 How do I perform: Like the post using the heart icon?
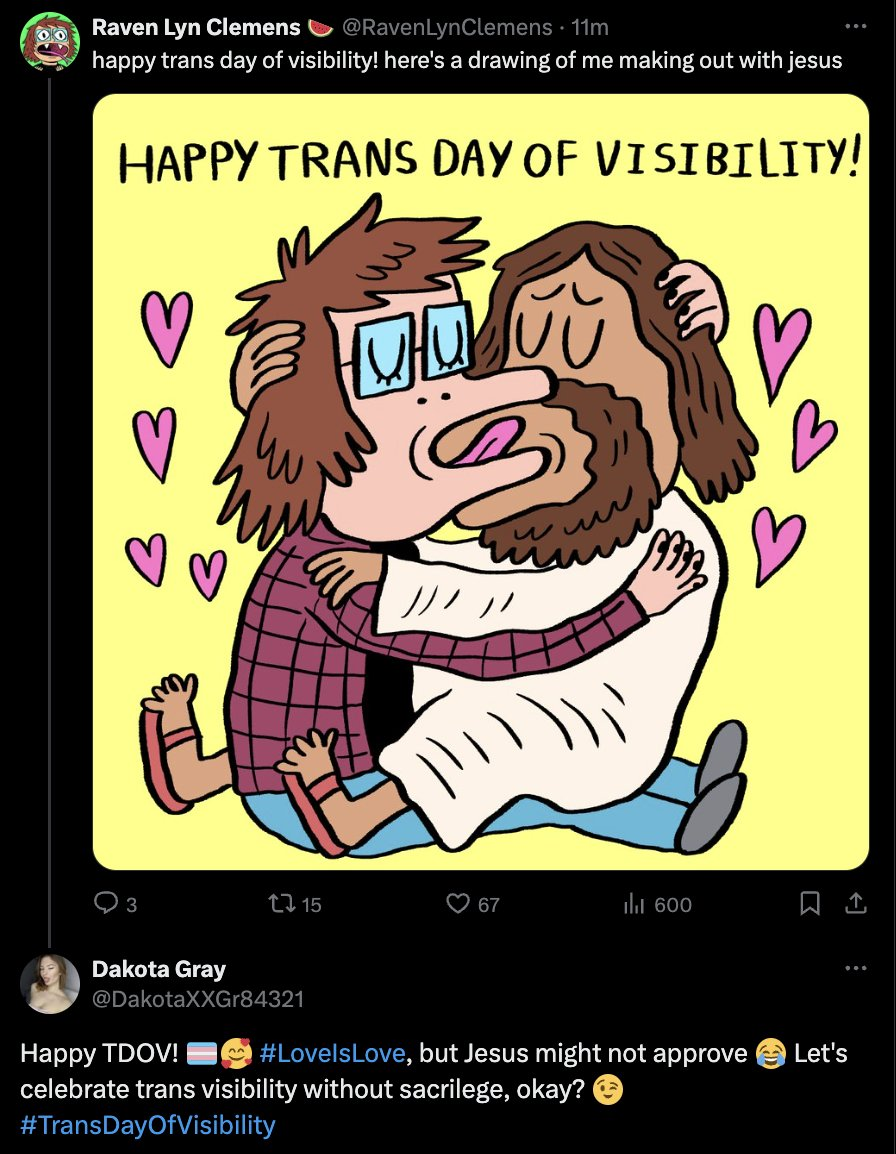click(458, 903)
